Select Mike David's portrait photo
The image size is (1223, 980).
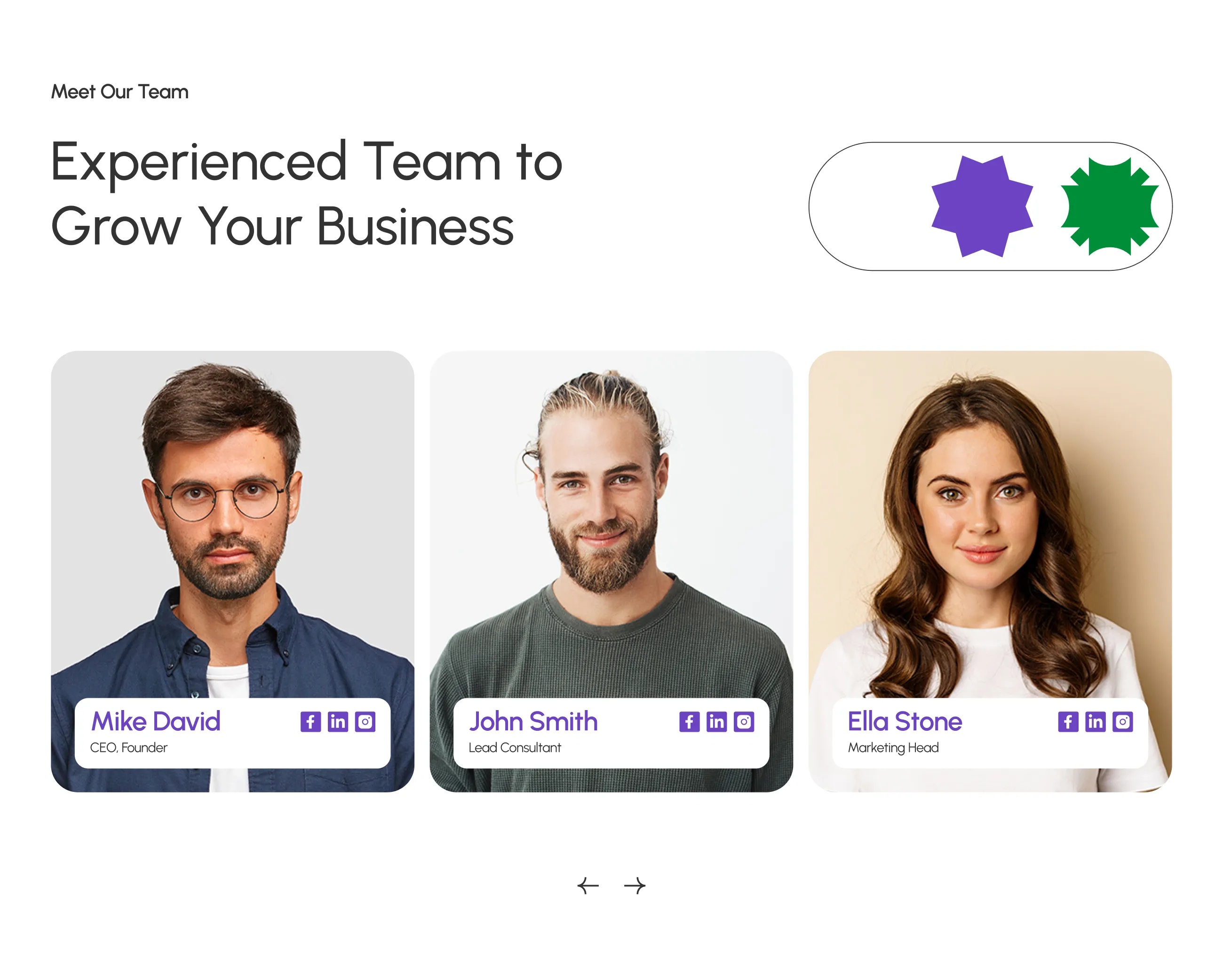point(232,525)
